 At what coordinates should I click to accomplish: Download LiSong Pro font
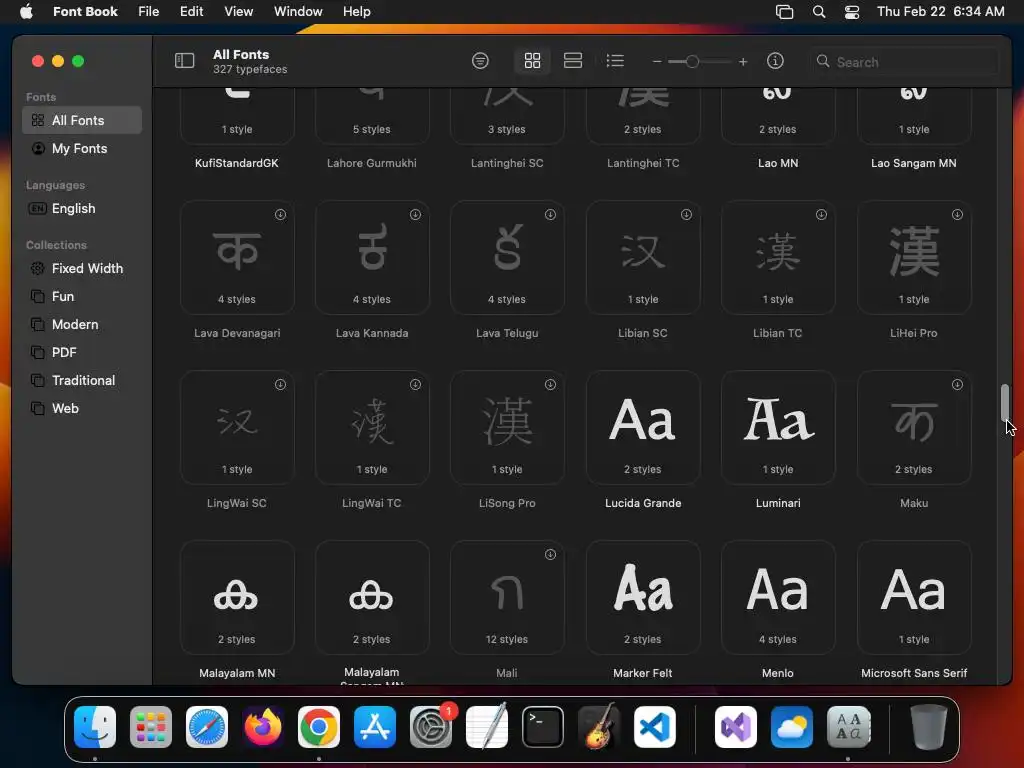(x=551, y=385)
